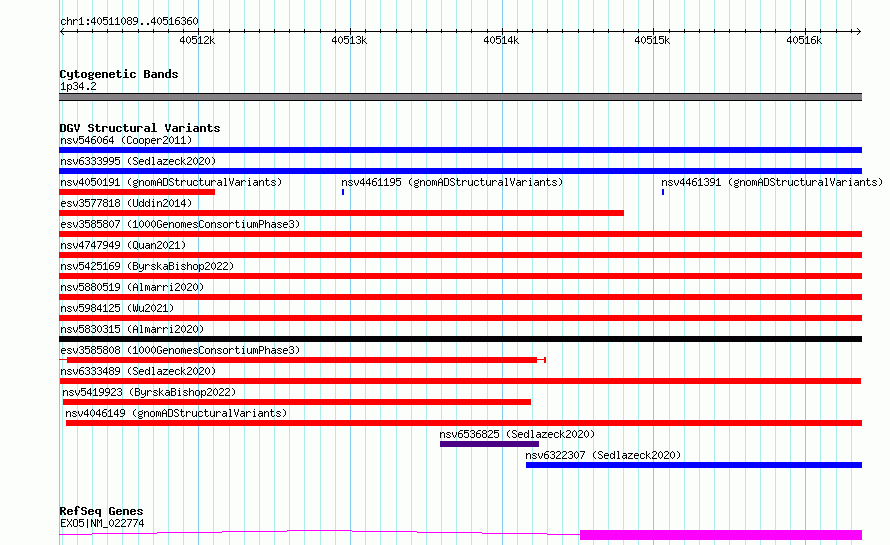Click the DGV Structural Variants track title
The width and height of the screenshot is (890, 545).
[140, 128]
